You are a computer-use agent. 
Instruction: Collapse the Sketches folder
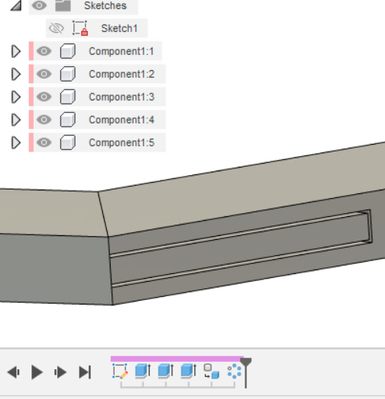tap(16, 5)
